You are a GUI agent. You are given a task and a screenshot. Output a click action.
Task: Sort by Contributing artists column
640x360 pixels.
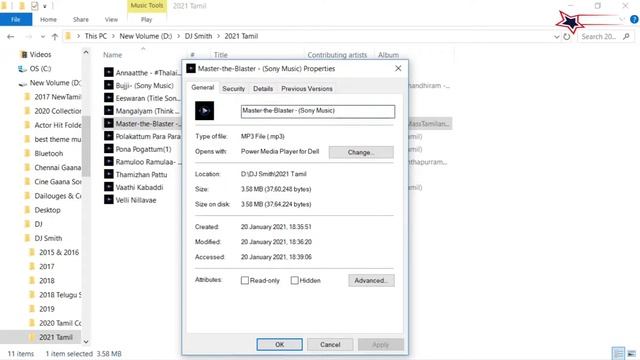click(x=337, y=55)
